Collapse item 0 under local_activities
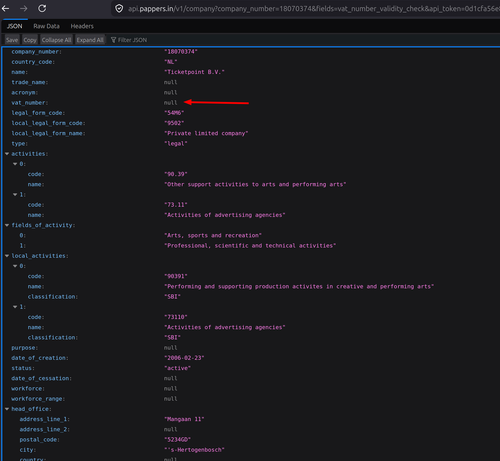The width and height of the screenshot is (500, 461). click(15, 266)
